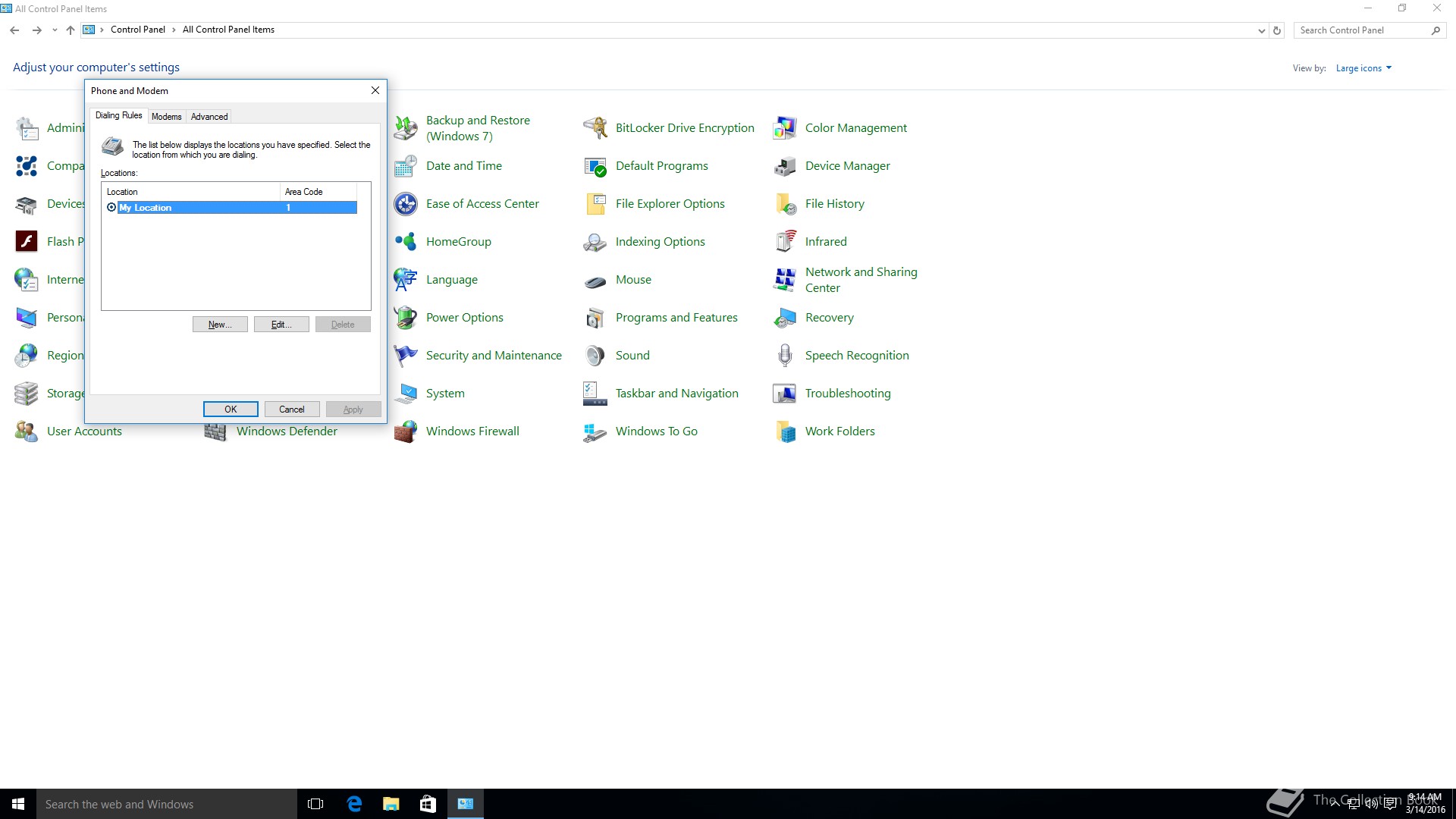Open the Ease of Access Center icon
1456x819 pixels.
(406, 204)
